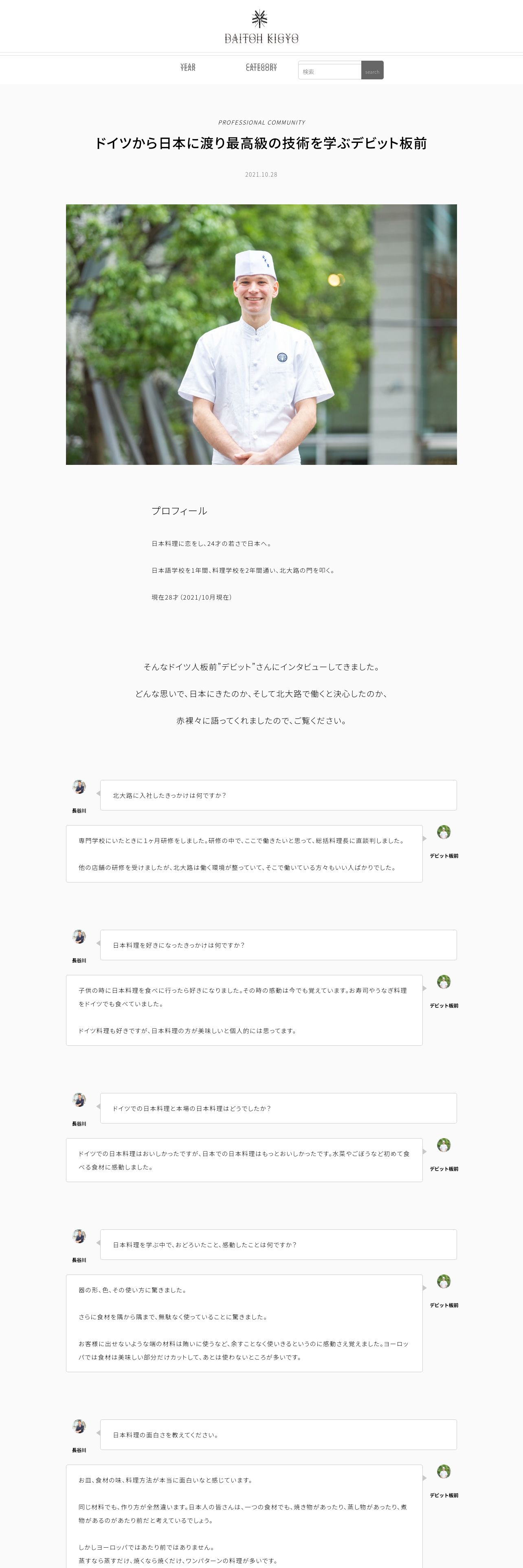Click デビット板前 avatar beside 専門学校 answer

coord(444,832)
